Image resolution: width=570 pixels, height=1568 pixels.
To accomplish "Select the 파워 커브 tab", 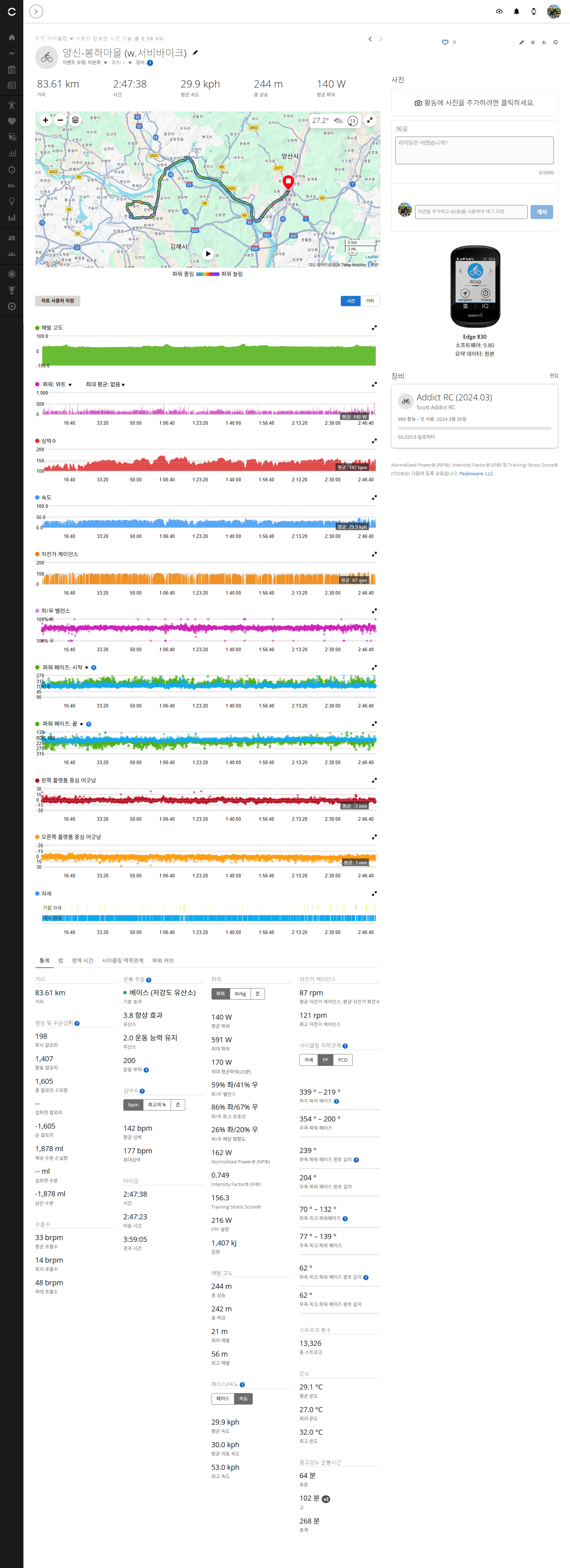I will pyautogui.click(x=163, y=961).
